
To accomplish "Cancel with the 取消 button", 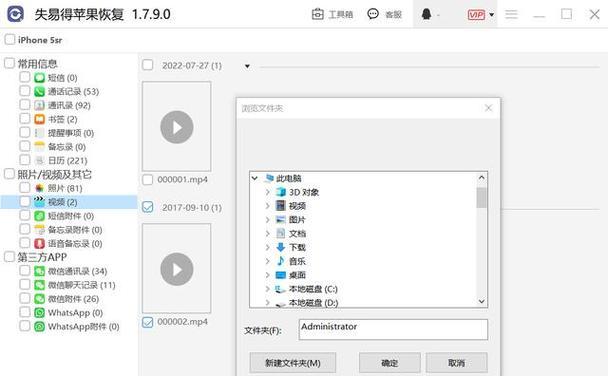I will tap(456, 363).
